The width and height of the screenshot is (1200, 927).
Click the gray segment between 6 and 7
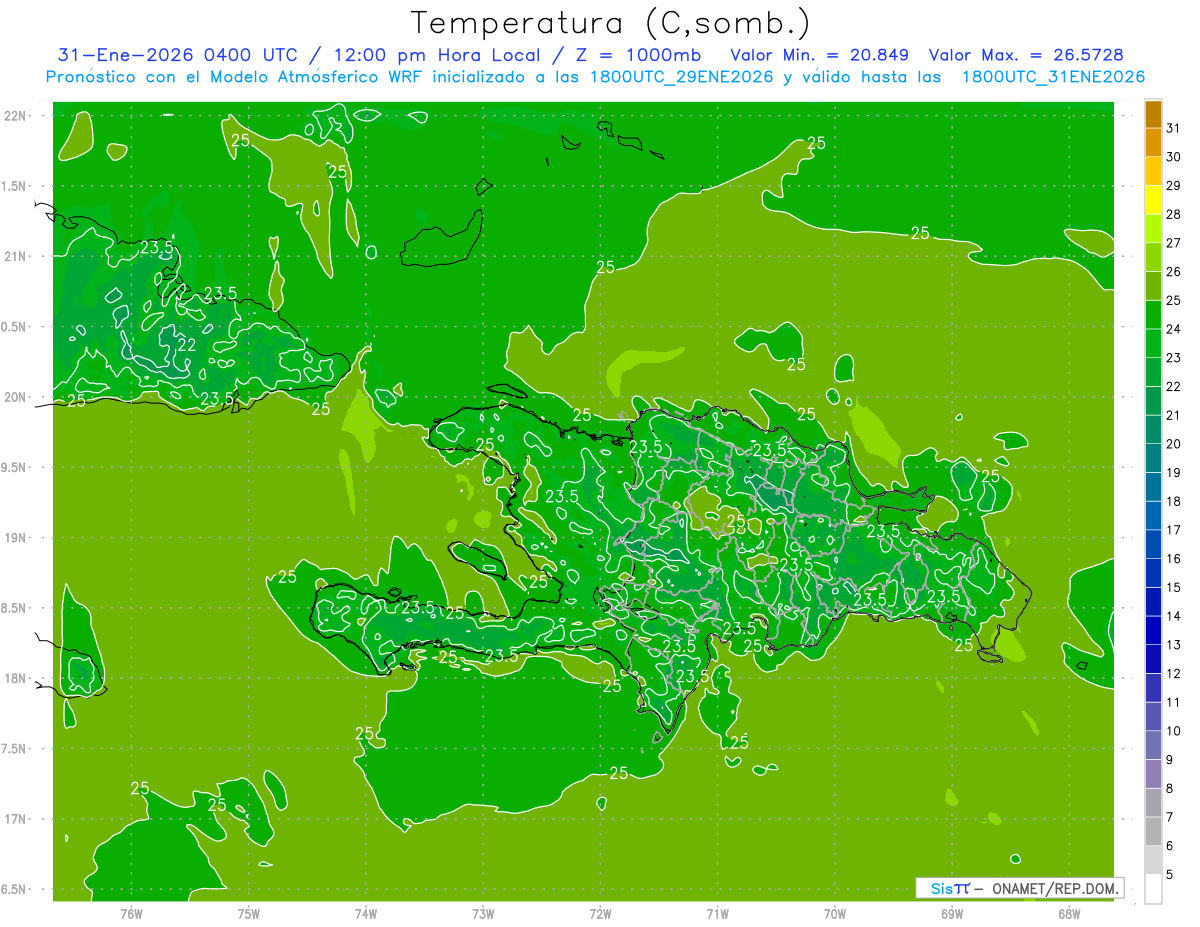1153,832
